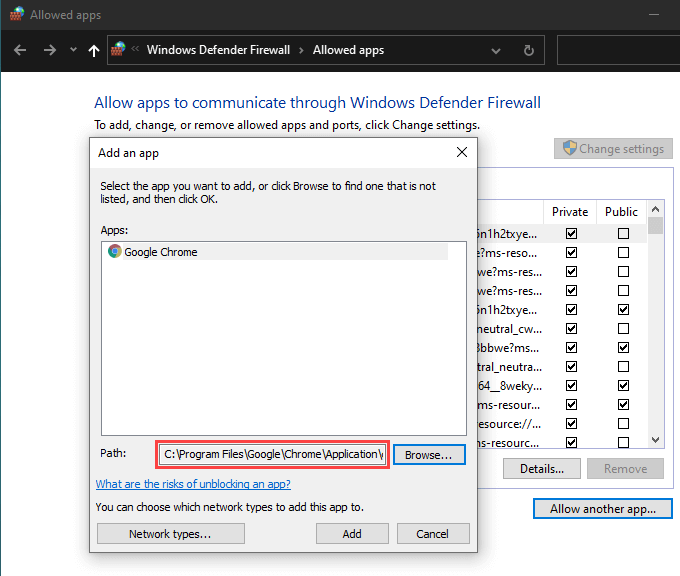
Task: Click the Forward navigation arrow
Action: 50,50
